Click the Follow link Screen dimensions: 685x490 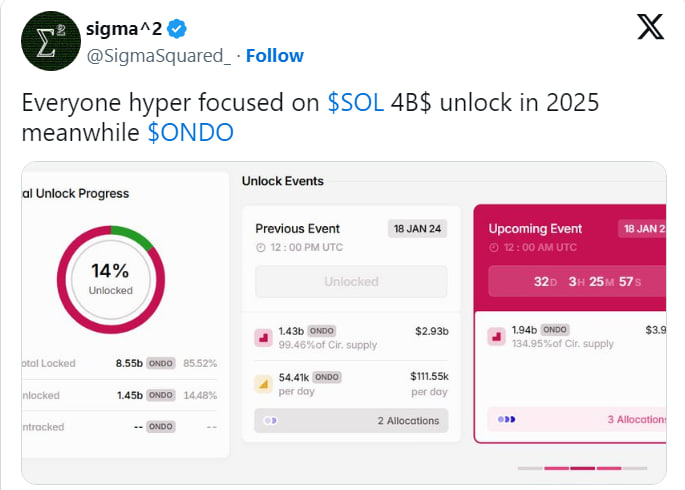click(275, 54)
